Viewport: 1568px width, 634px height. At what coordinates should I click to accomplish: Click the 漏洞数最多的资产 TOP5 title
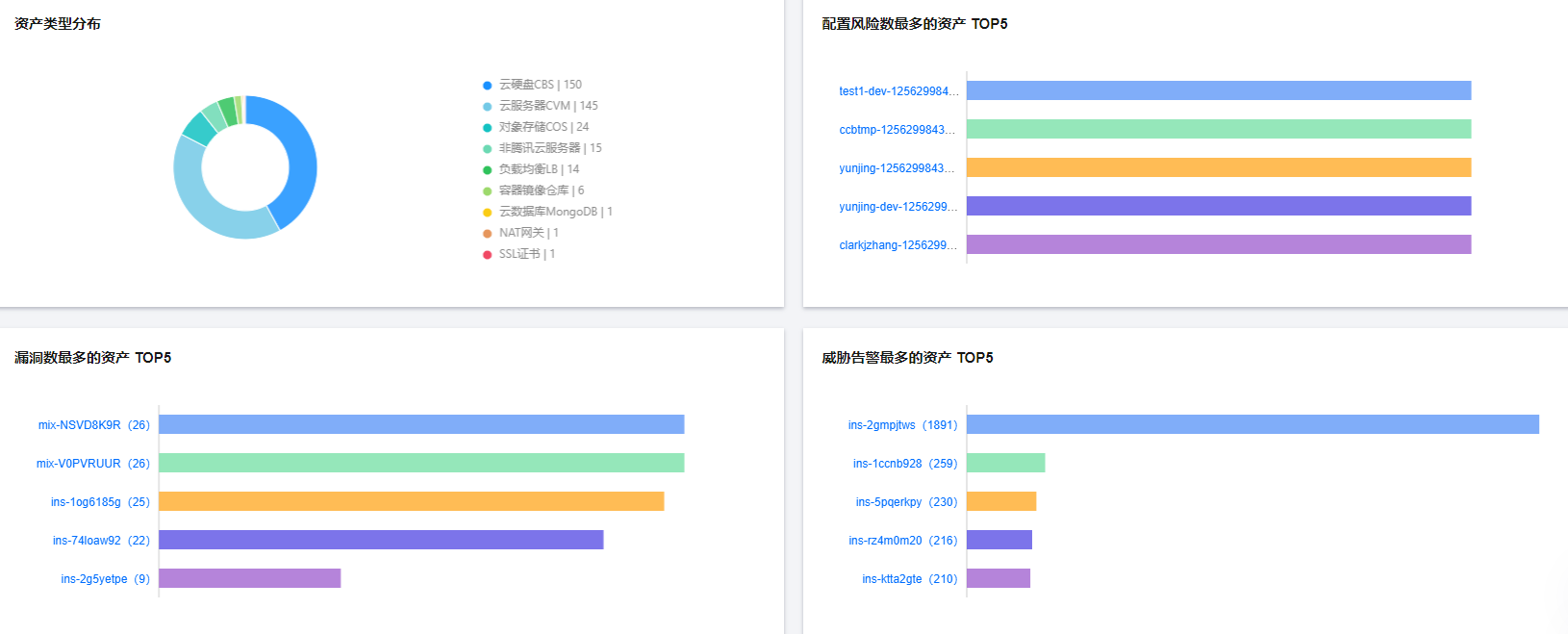pyautogui.click(x=92, y=358)
